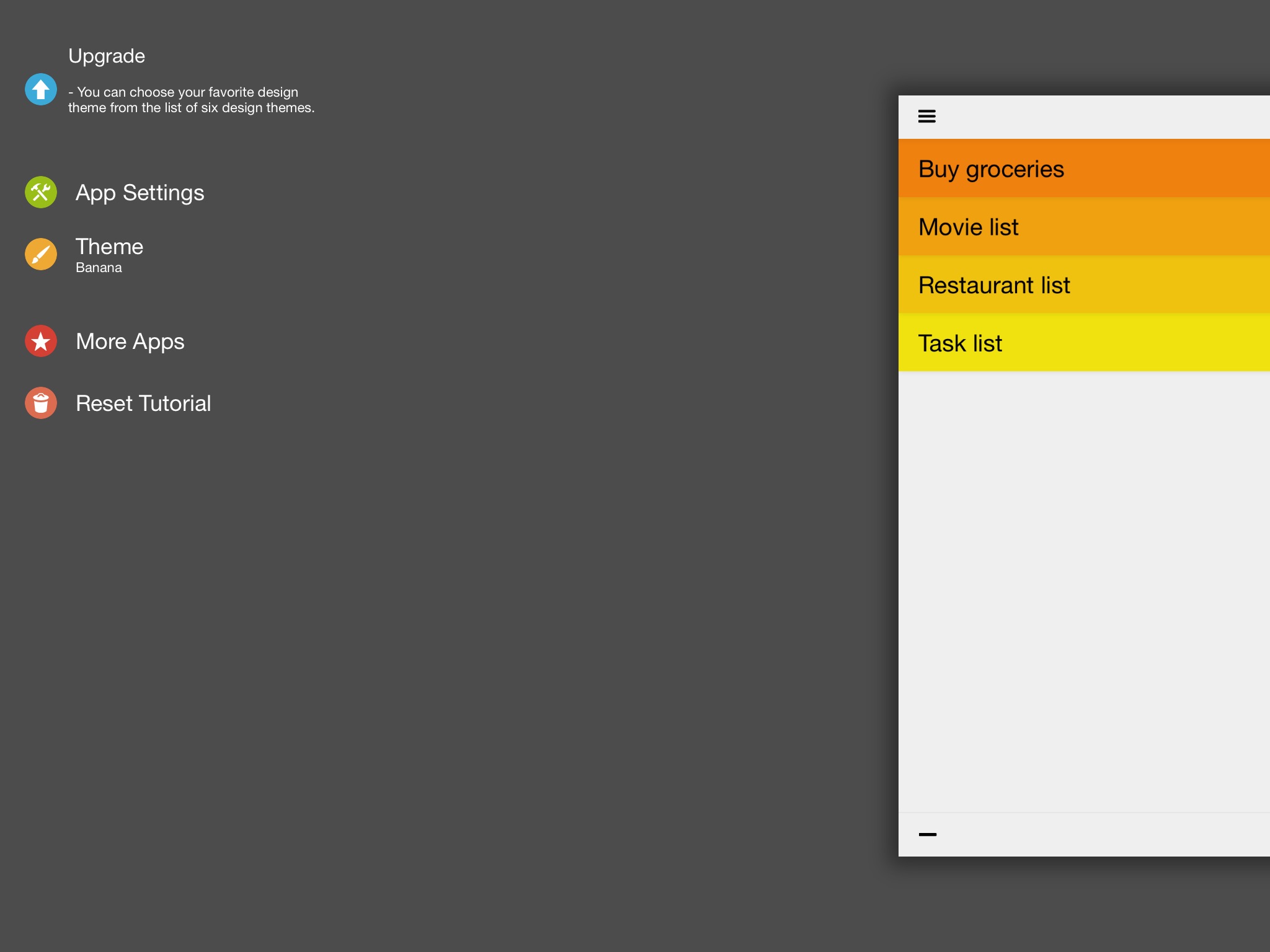The width and height of the screenshot is (1270, 952).
Task: Click the empty area below the lists
Action: point(1083,589)
